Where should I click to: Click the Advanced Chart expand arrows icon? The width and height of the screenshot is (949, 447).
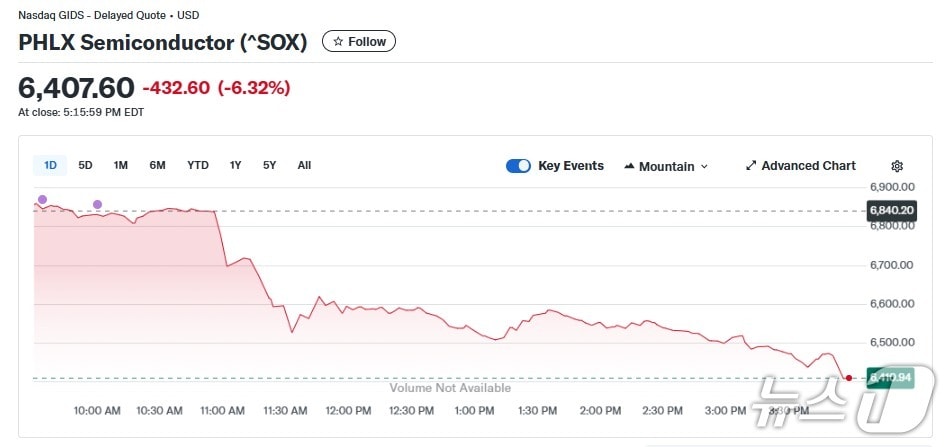751,166
